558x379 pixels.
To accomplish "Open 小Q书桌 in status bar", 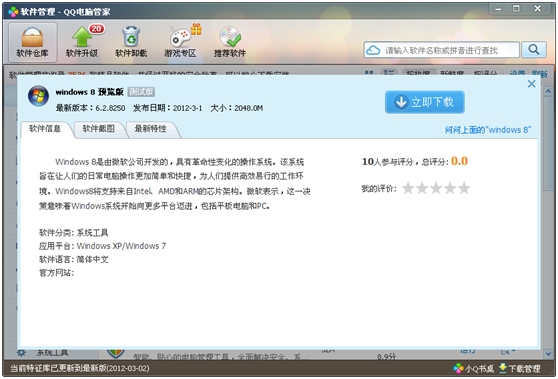I will click(474, 368).
